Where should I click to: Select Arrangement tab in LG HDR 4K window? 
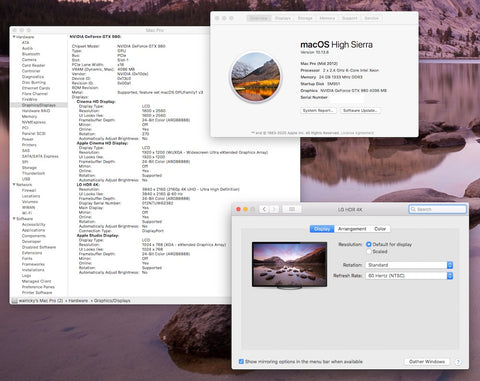click(352, 229)
